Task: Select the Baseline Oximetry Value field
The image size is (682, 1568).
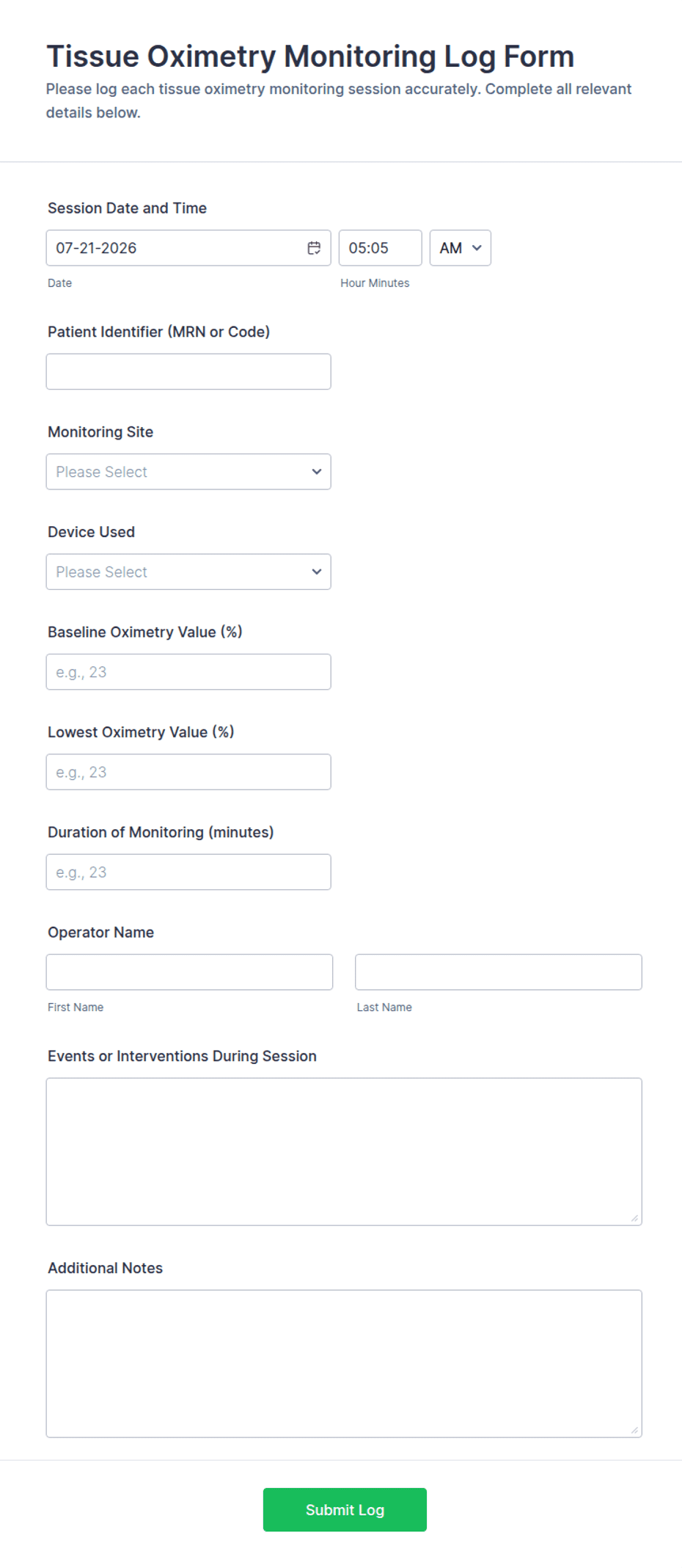Action: pos(188,672)
